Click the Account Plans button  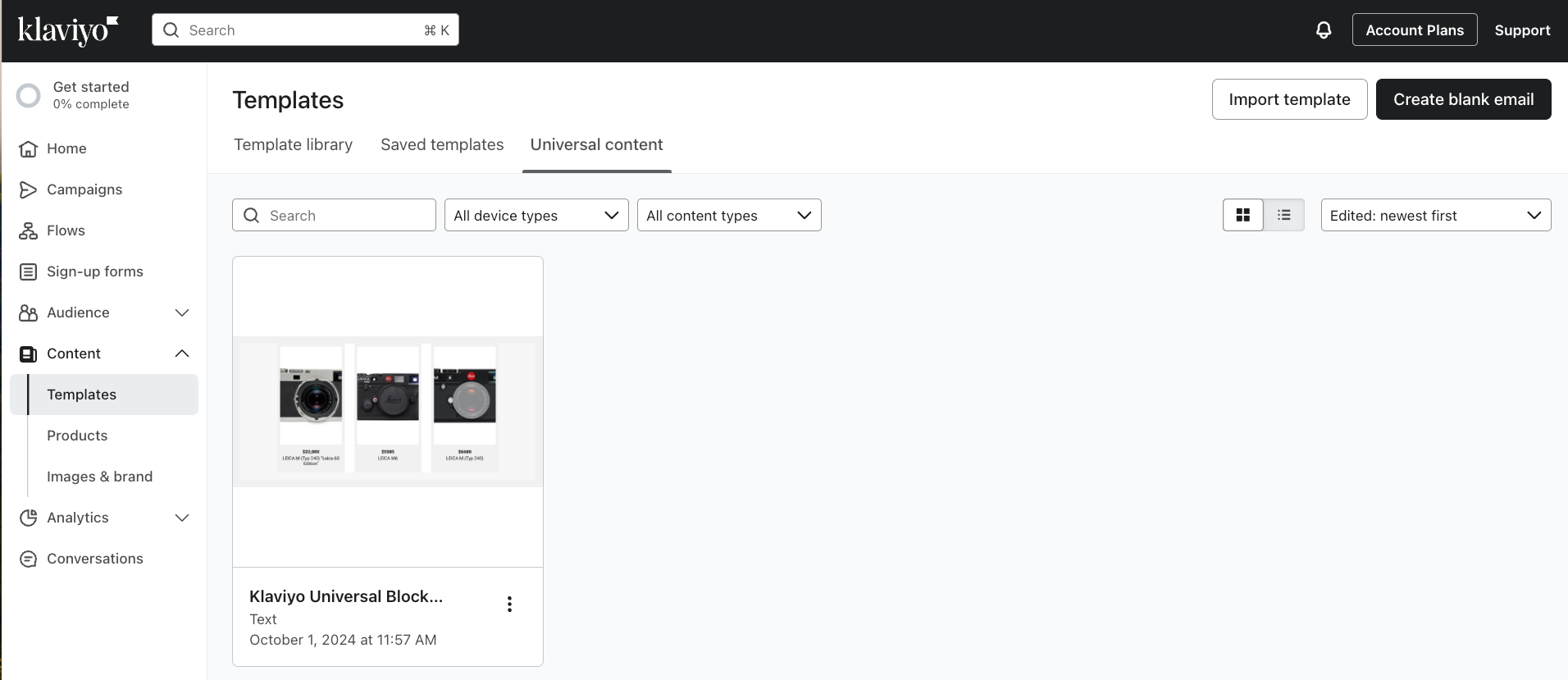pyautogui.click(x=1415, y=30)
